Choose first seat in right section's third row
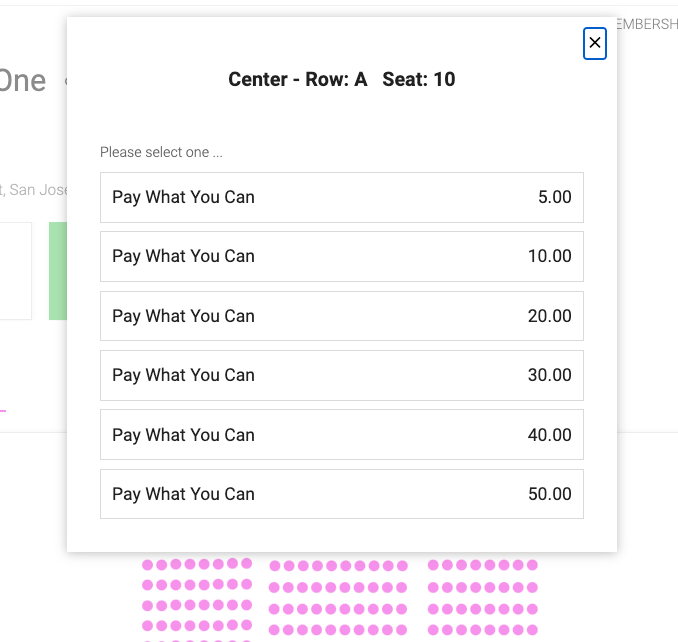The height and width of the screenshot is (642, 678). click(433, 609)
